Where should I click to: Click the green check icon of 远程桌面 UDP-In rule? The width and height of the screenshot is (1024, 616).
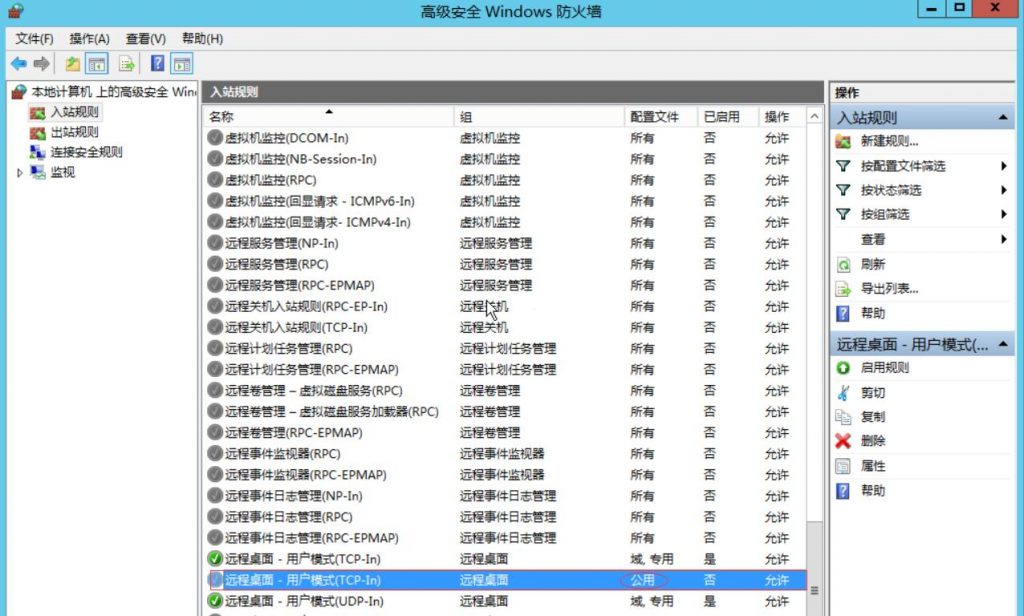point(215,601)
